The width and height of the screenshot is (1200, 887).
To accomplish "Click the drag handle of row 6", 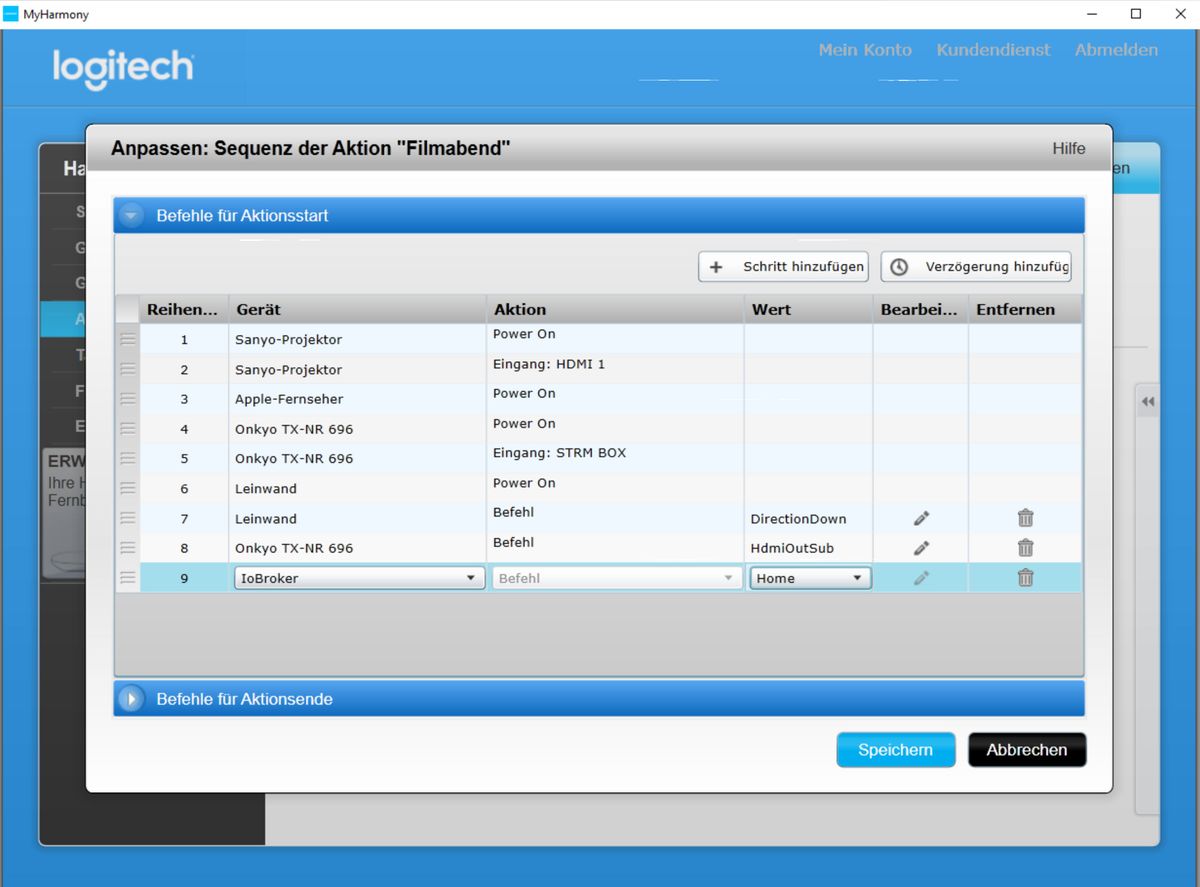I will [128, 488].
